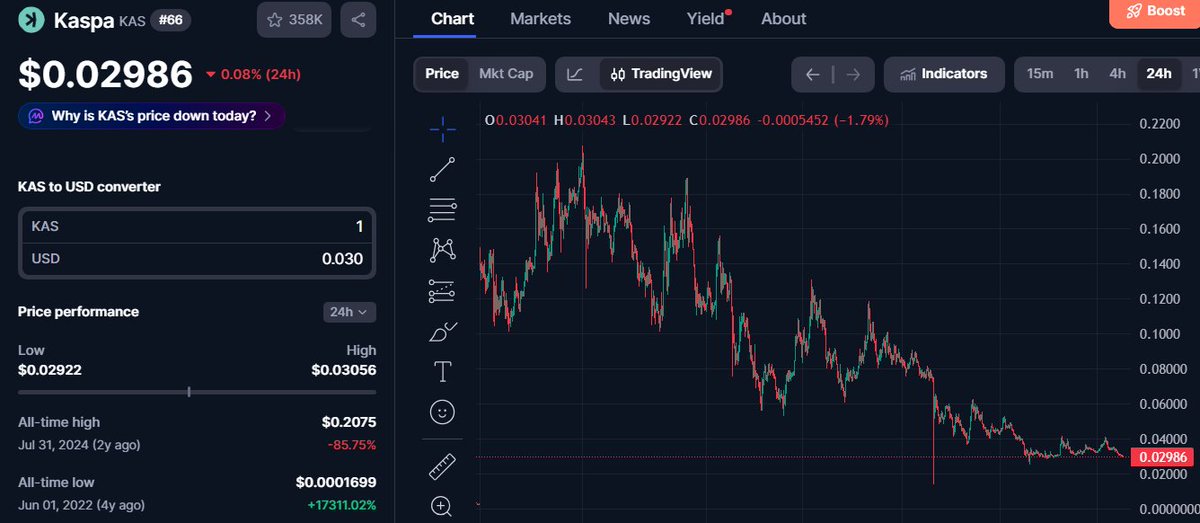1200x523 pixels.
Task: Switch to line chart view icon
Action: (x=575, y=74)
